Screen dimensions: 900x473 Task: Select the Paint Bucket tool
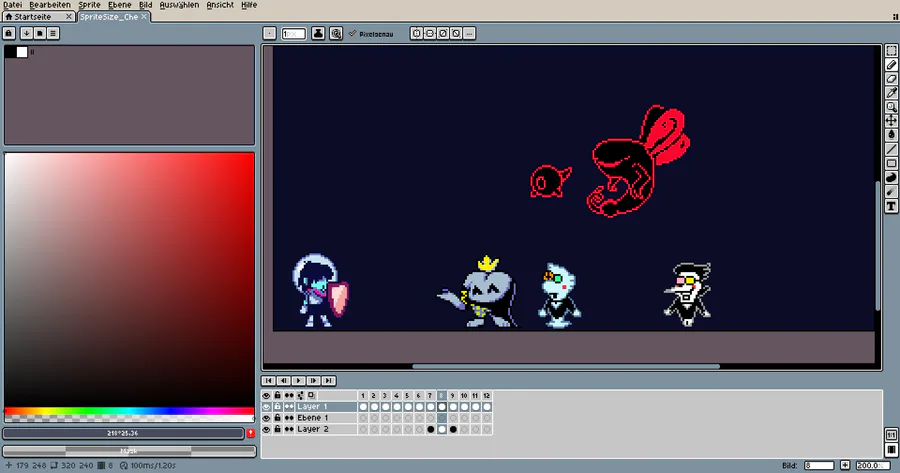(891, 134)
